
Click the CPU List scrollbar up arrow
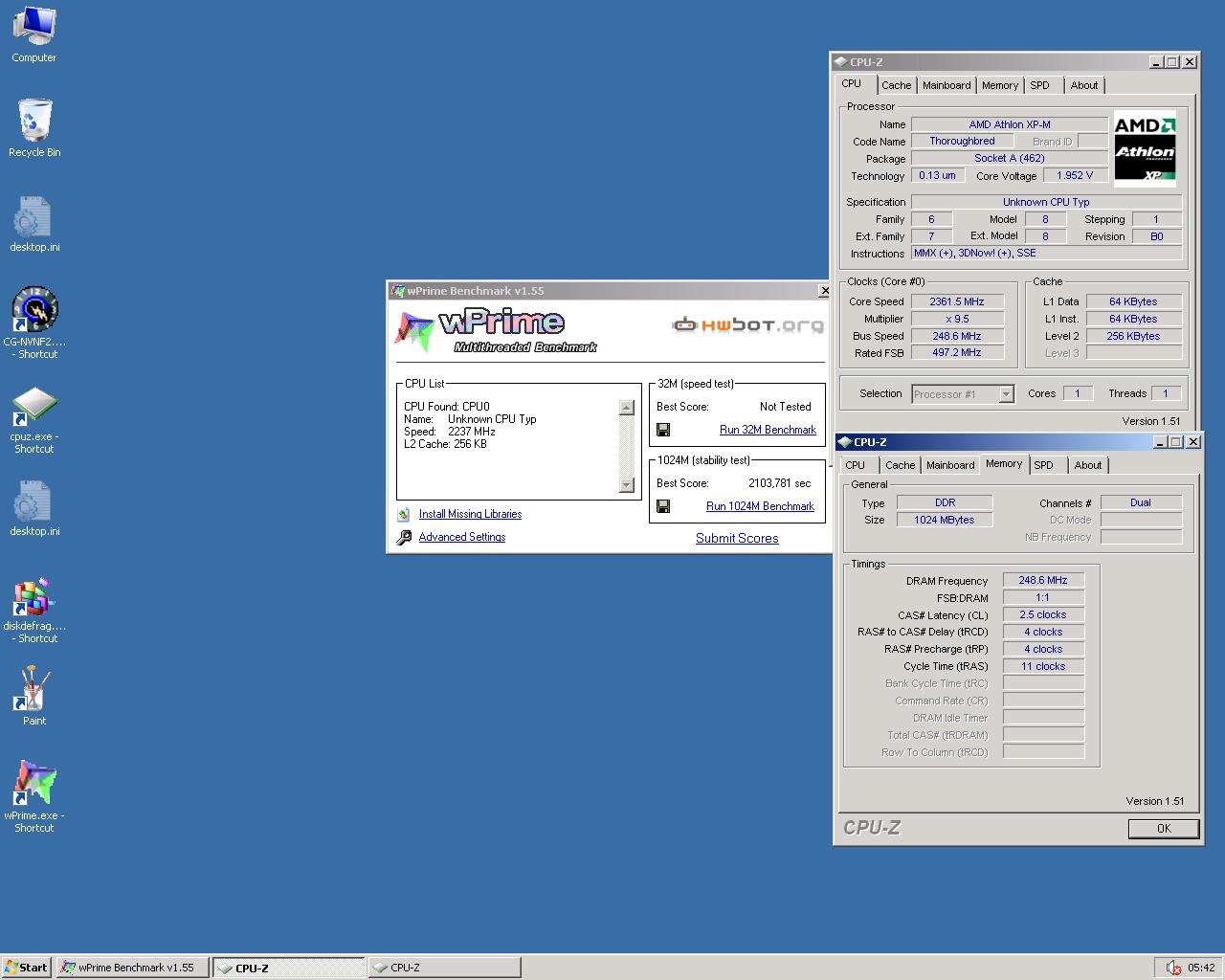point(627,408)
